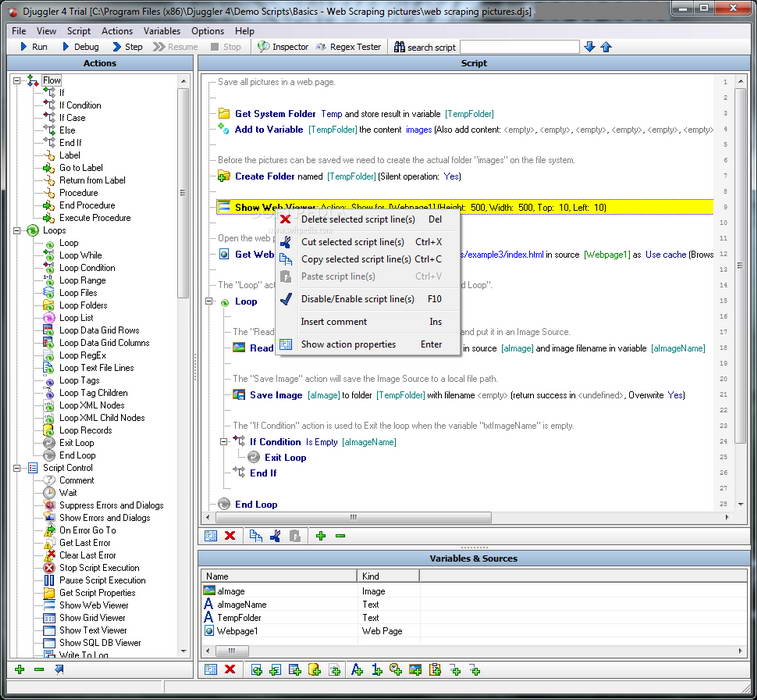Choose Cut selected script line(s)
Viewport: 757px width, 700px height.
[x=368, y=242]
